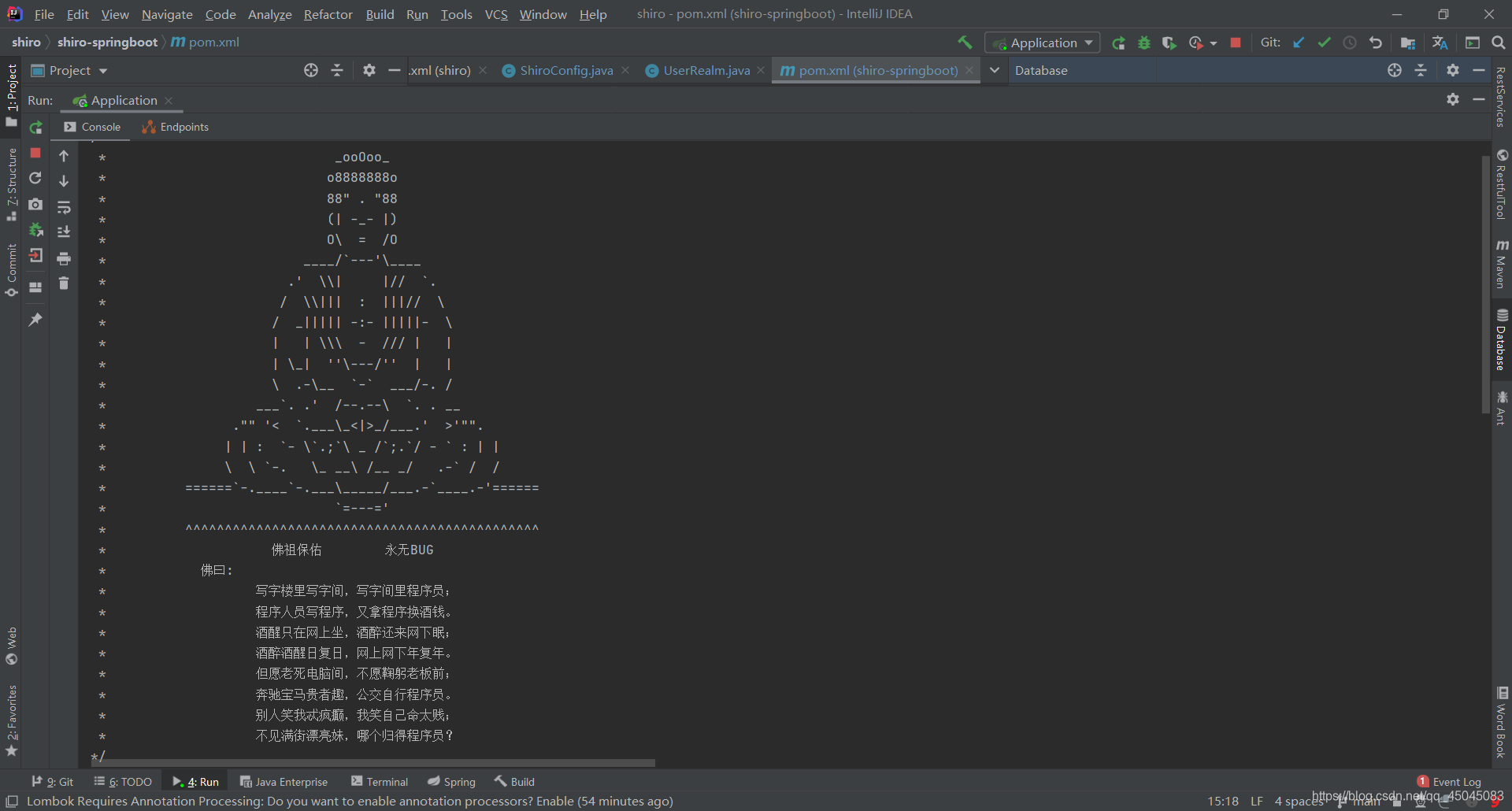Open the Git tool window button

[x=53, y=782]
